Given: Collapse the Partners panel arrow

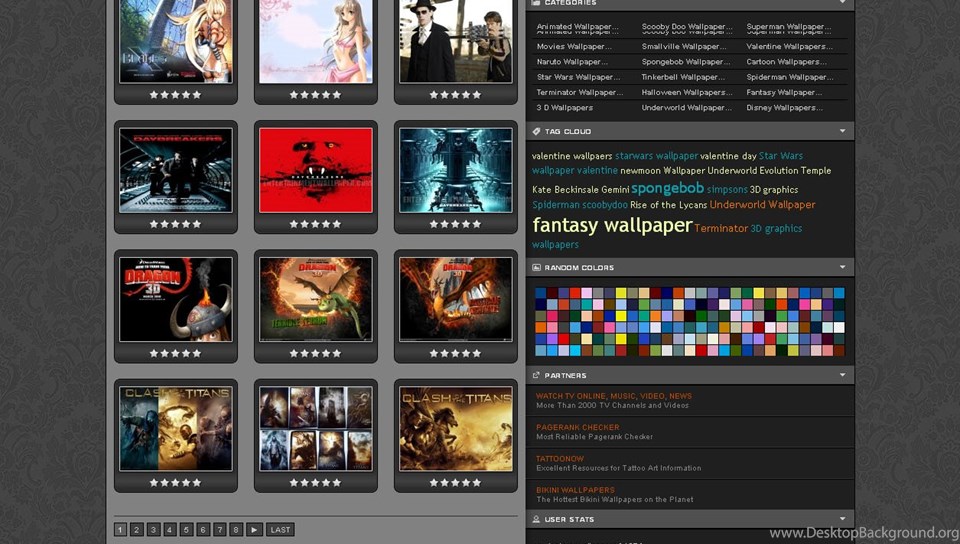Looking at the screenshot, I should click(x=842, y=375).
